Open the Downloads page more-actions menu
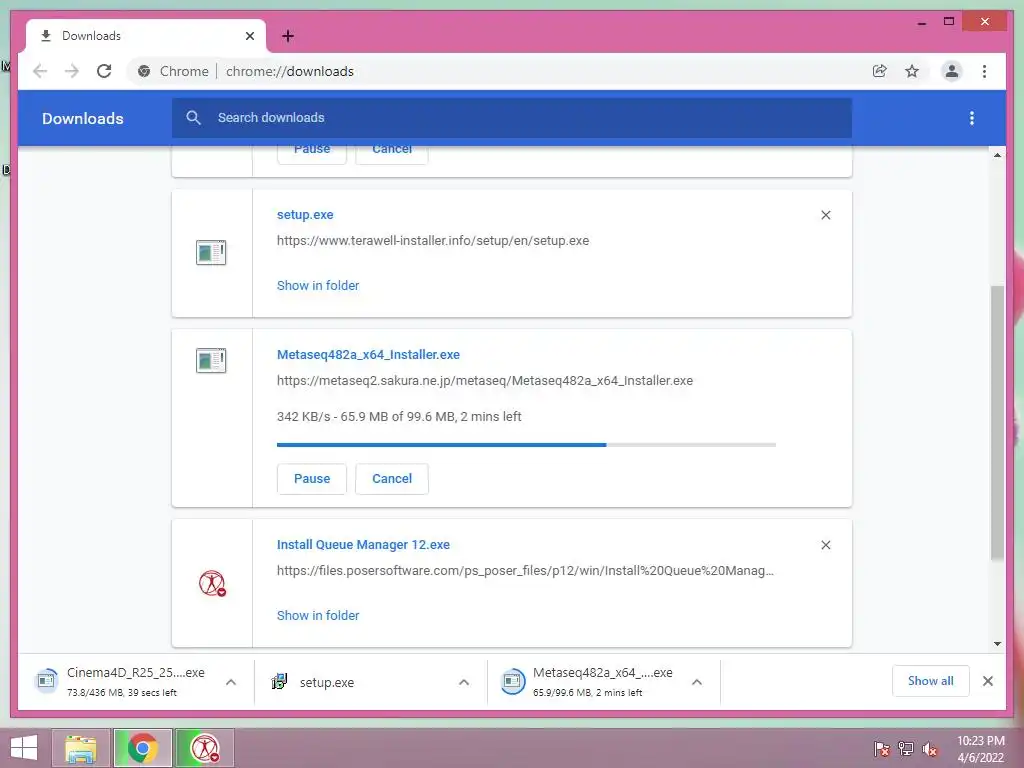This screenshot has width=1024, height=768. 972,118
